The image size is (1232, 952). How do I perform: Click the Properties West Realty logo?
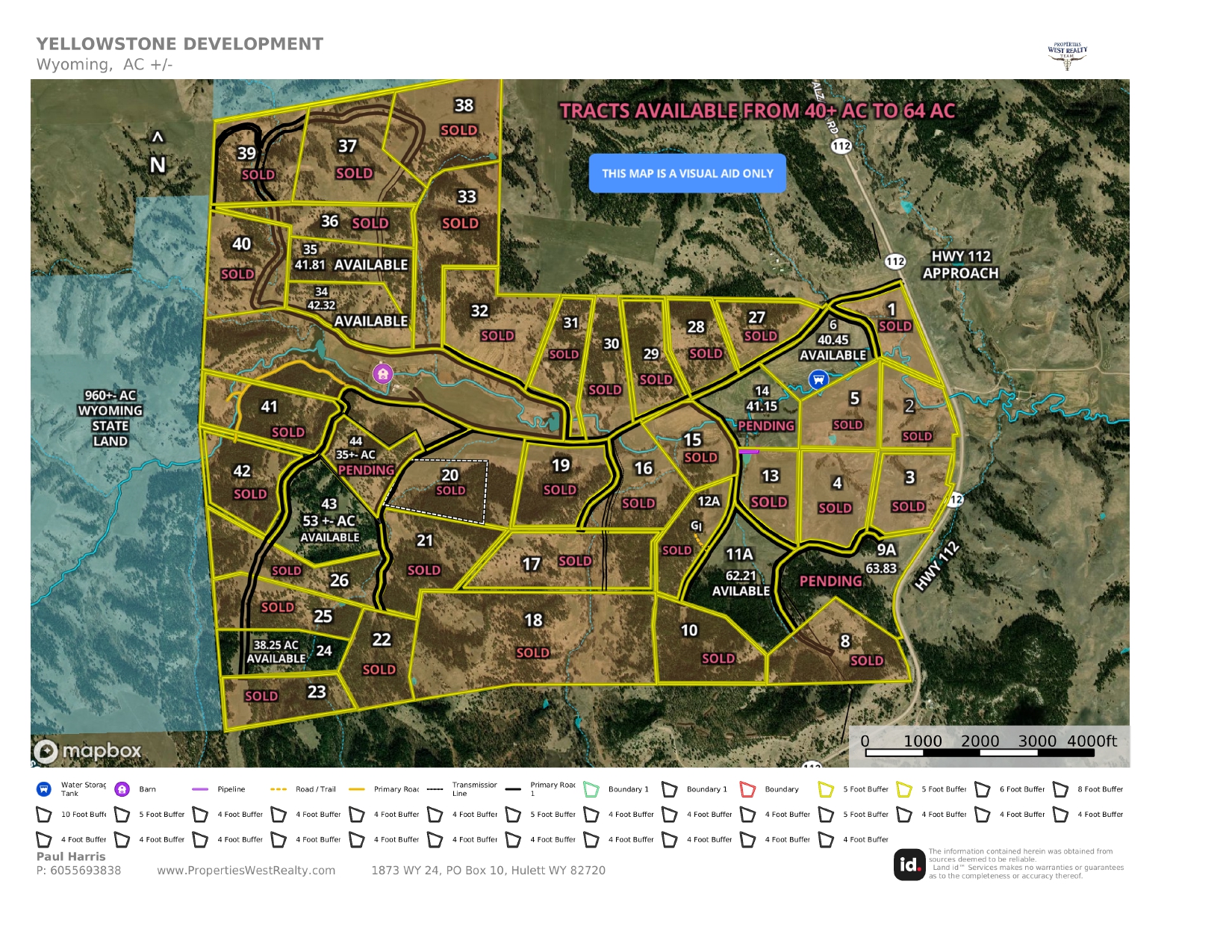1067,55
